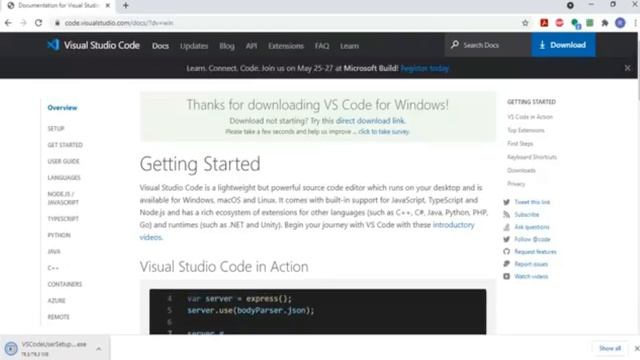Jump to First Steps section
Viewport: 640px width, 360px height.
[520, 144]
